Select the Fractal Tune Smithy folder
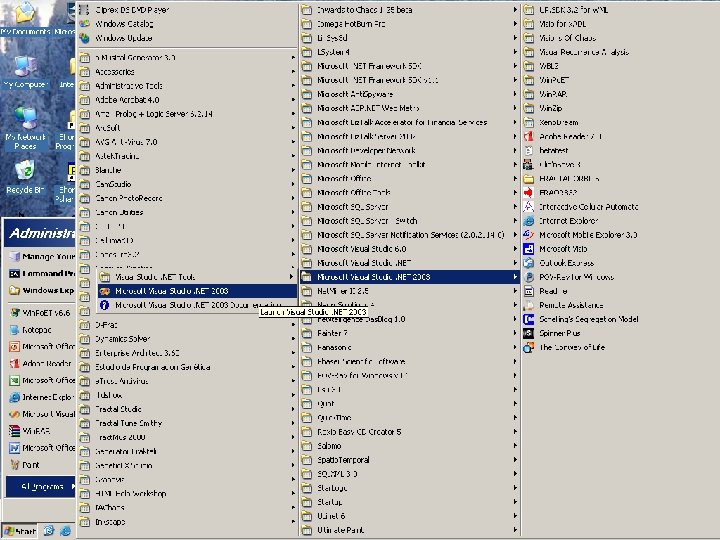 (187, 423)
